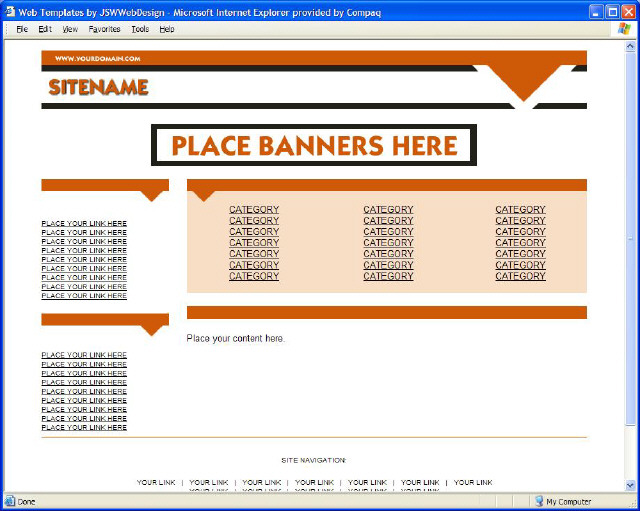The height and width of the screenshot is (511, 640).
Task: Click the My Computer zone icon in status bar
Action: (x=538, y=501)
